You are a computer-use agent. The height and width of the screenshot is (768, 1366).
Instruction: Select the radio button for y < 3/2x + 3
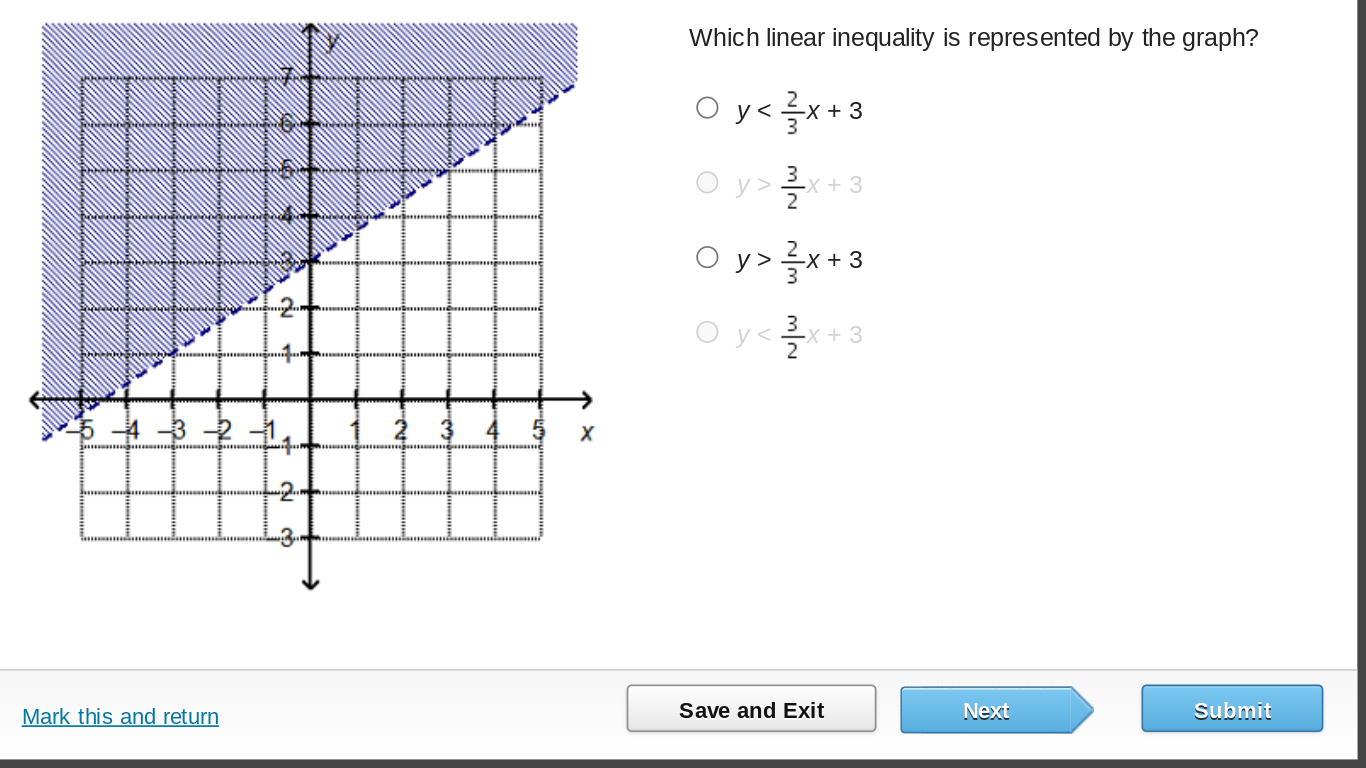pyautogui.click(x=707, y=331)
